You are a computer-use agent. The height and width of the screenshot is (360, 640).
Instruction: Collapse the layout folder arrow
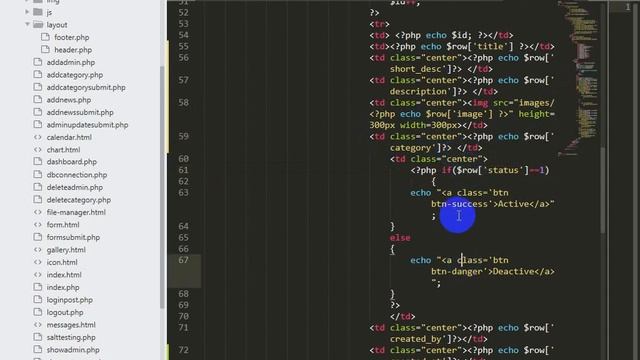[x=28, y=24]
